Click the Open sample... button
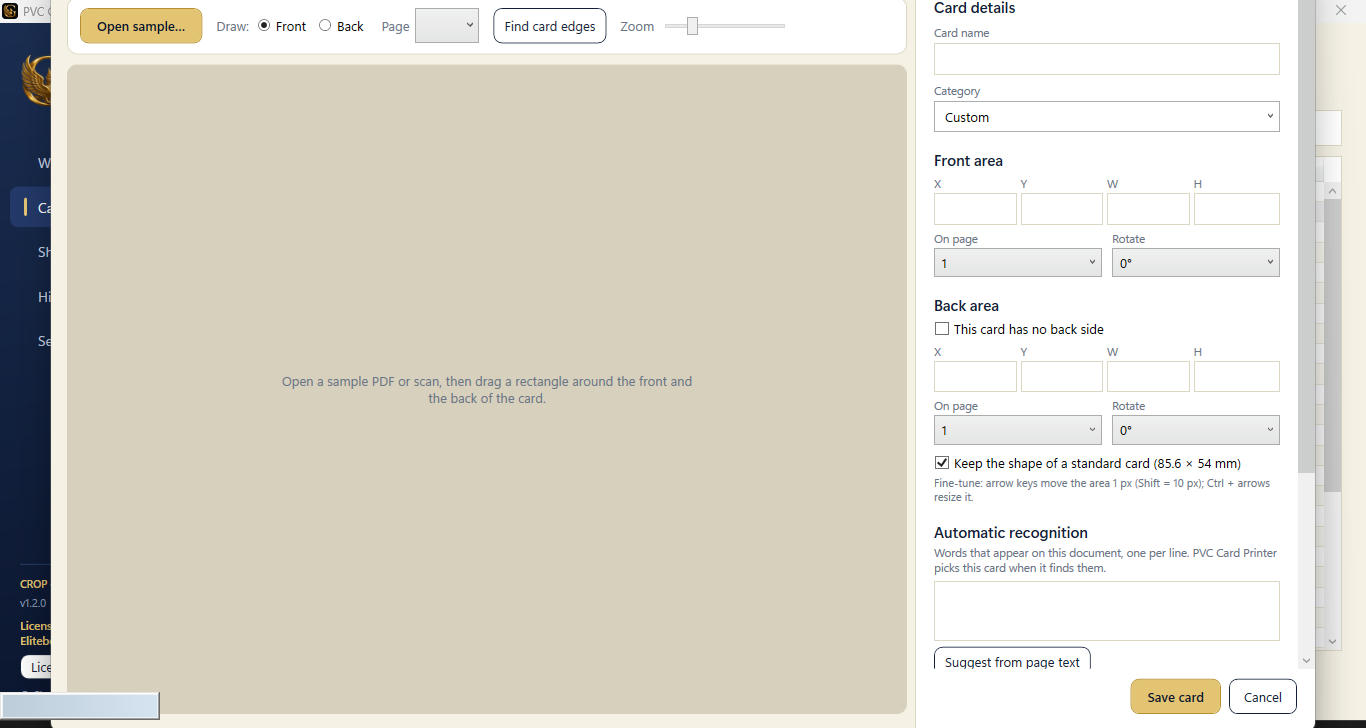 tap(141, 26)
